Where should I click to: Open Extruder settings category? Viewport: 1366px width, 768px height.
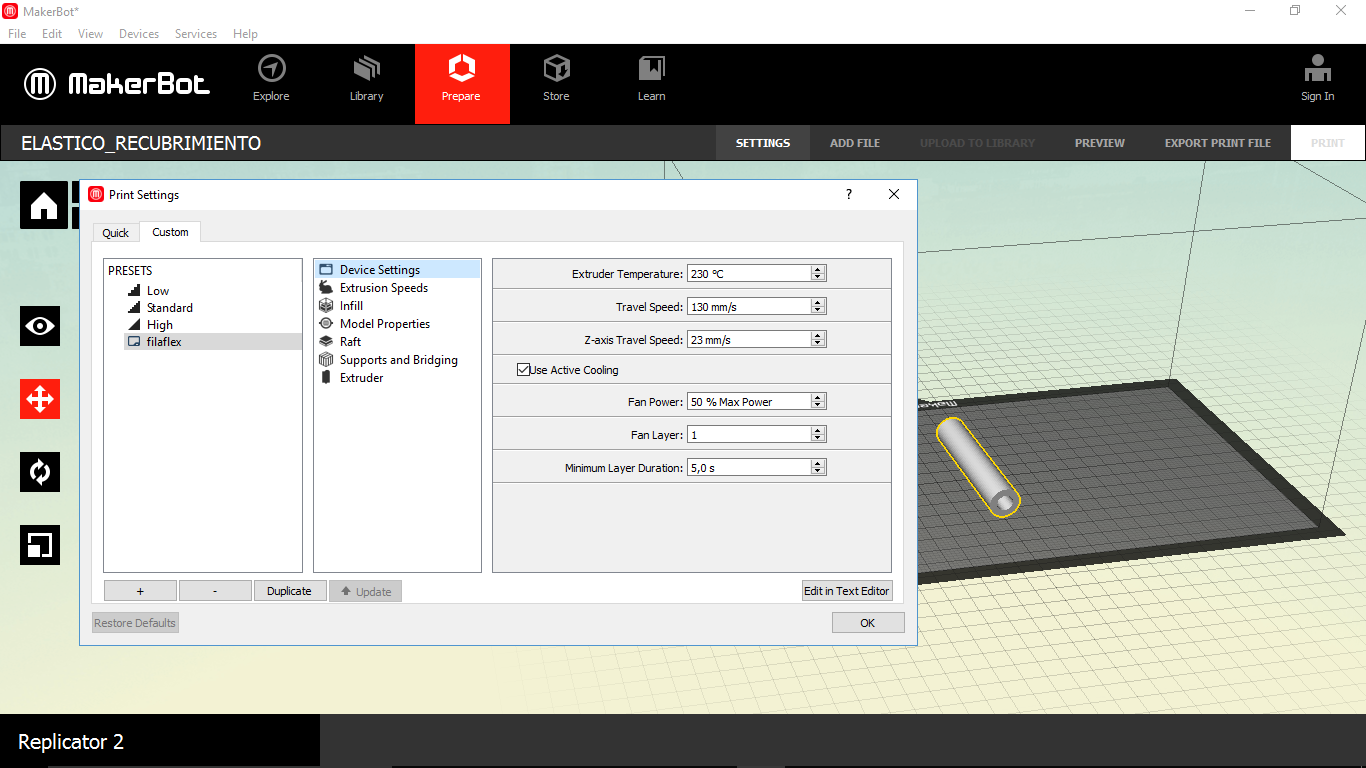click(361, 378)
